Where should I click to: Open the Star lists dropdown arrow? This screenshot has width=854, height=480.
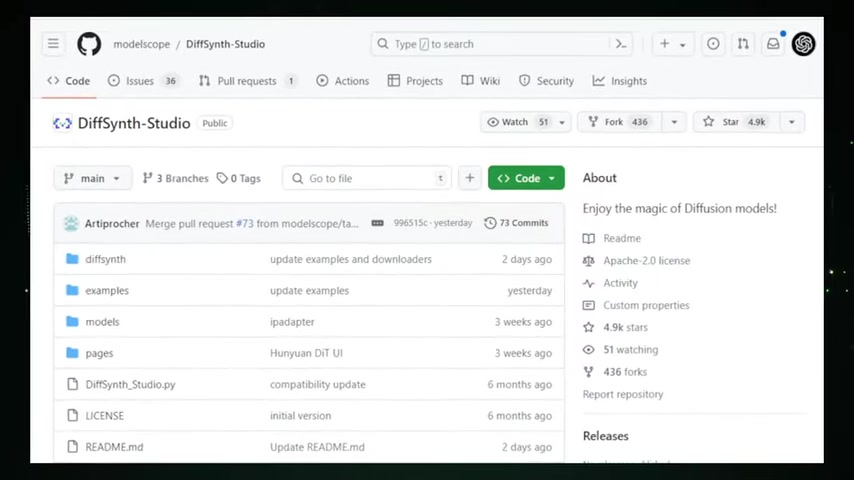(792, 122)
